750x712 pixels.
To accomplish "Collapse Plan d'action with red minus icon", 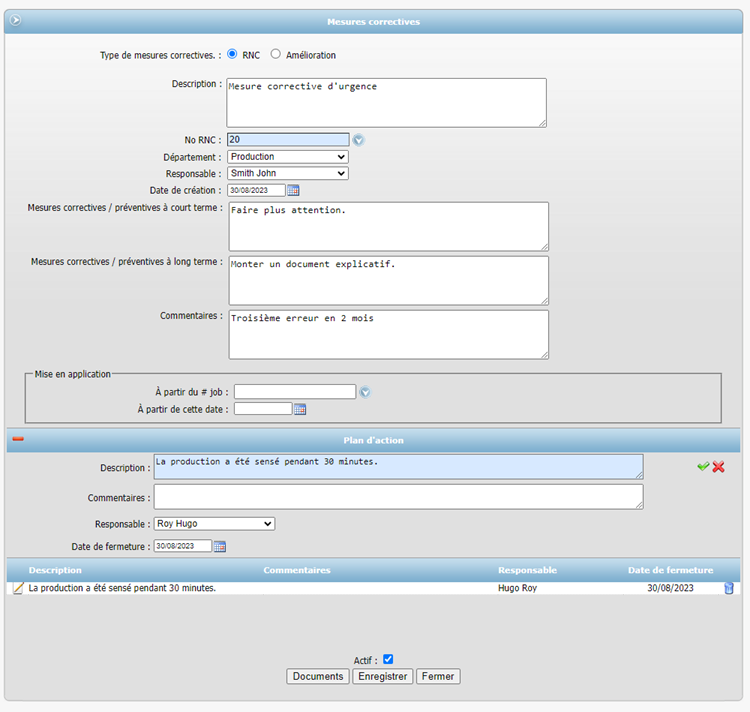I will 18,439.
